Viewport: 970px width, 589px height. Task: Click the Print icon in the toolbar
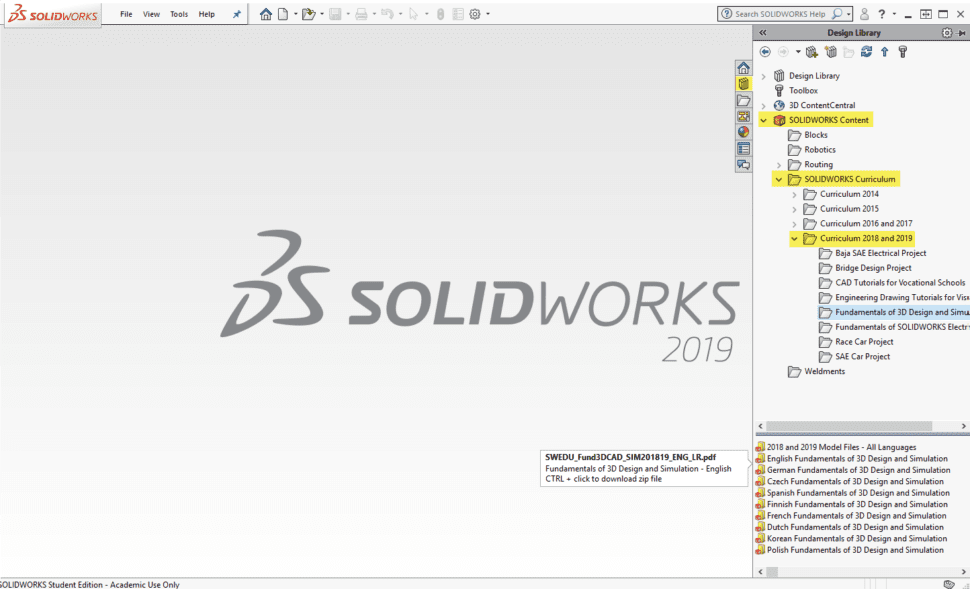point(362,14)
